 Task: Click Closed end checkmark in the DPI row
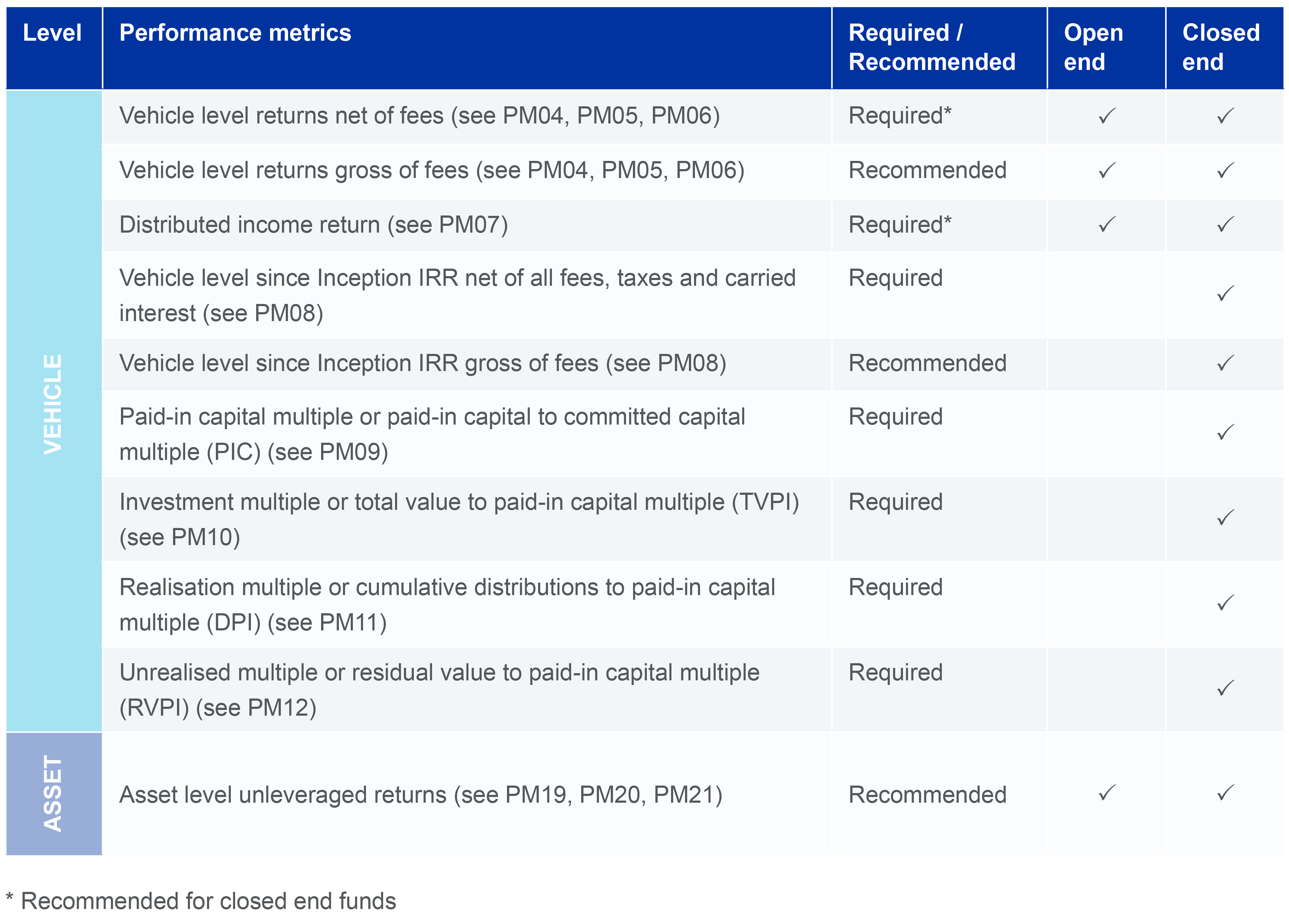(x=1225, y=603)
